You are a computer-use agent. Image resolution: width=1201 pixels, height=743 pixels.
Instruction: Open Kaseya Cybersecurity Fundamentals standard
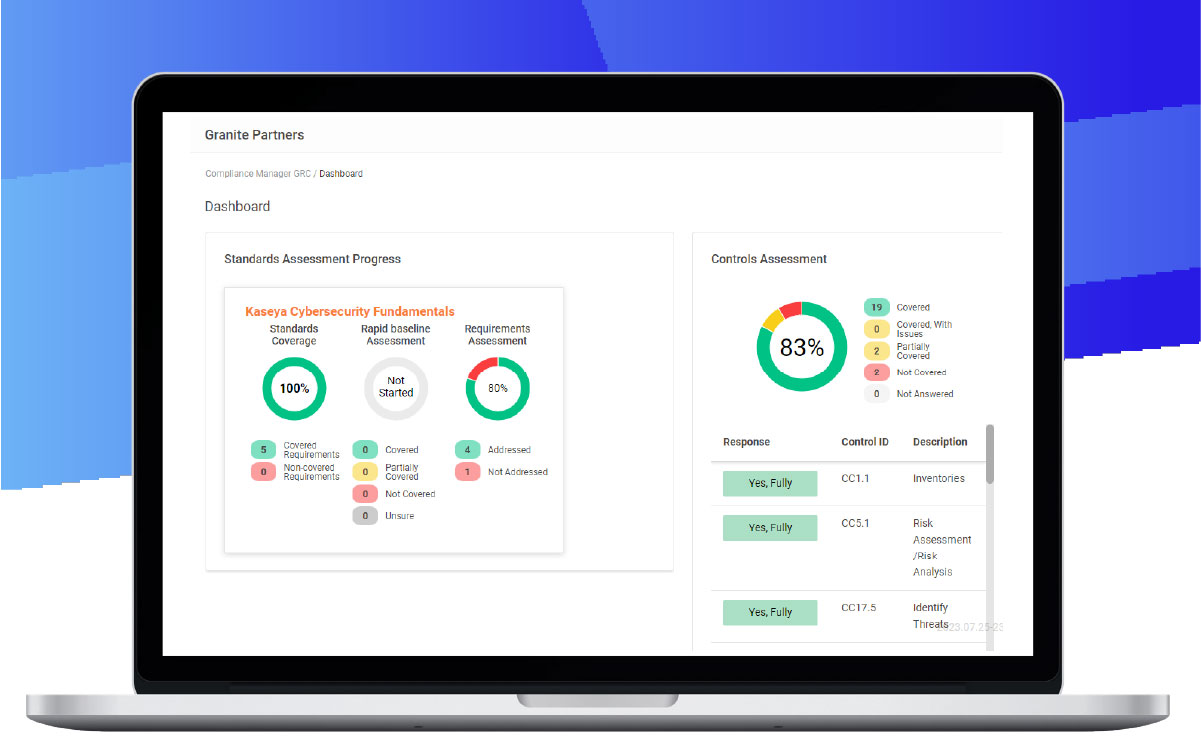[x=349, y=312]
